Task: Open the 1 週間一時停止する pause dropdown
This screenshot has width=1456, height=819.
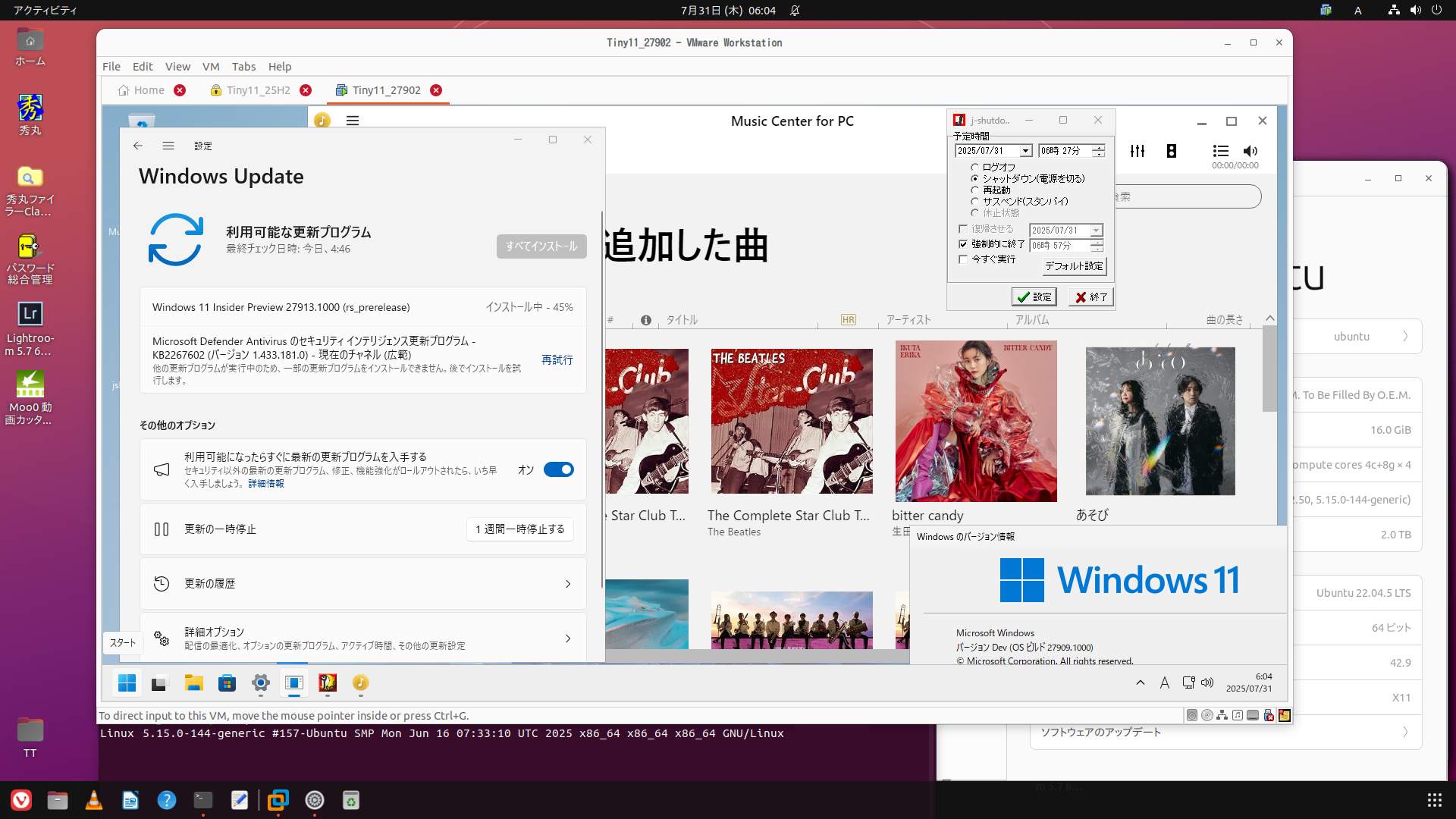Action: tap(520, 529)
